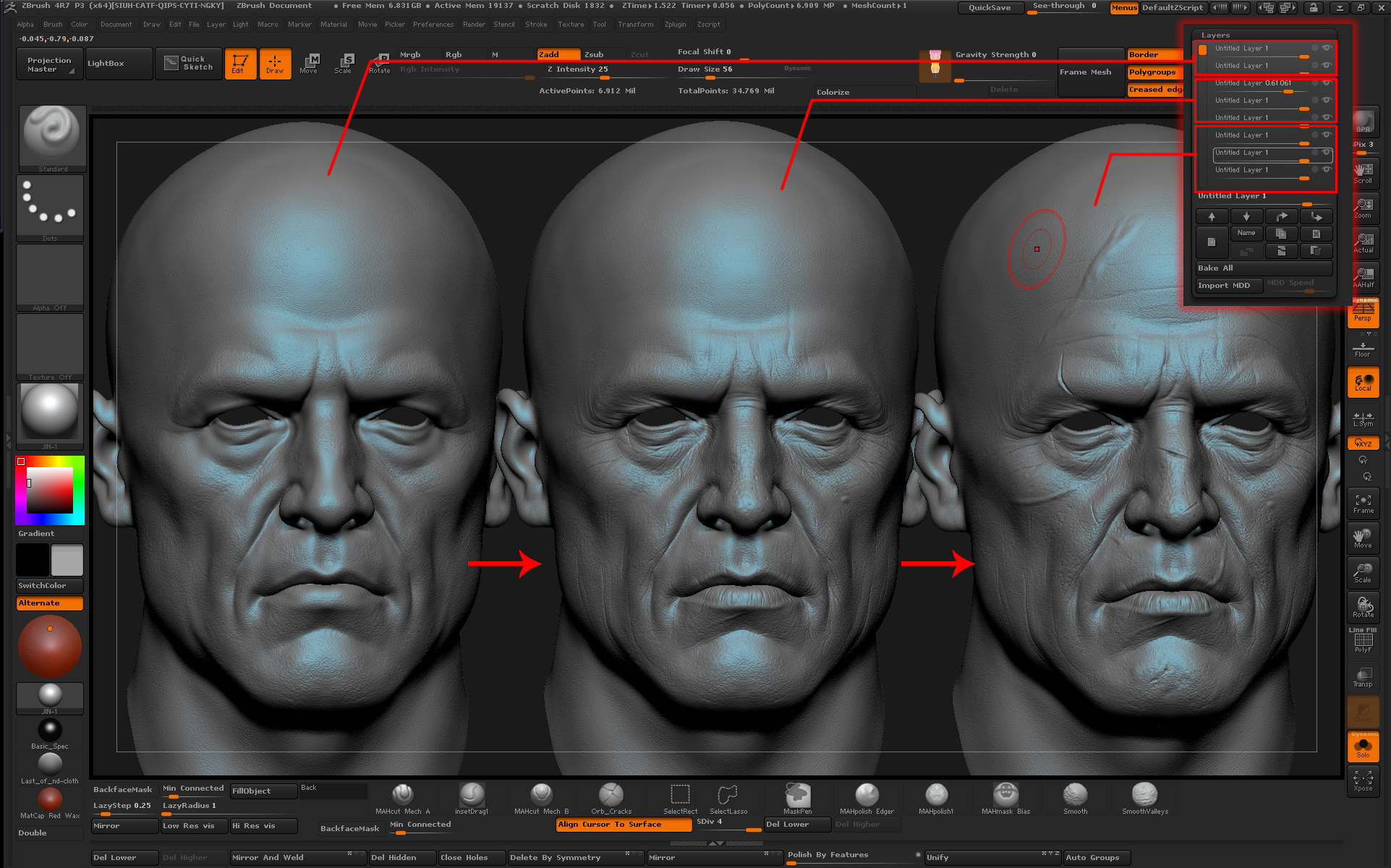The width and height of the screenshot is (1391, 868).
Task: Toggle Persp perspective view
Action: click(1364, 312)
